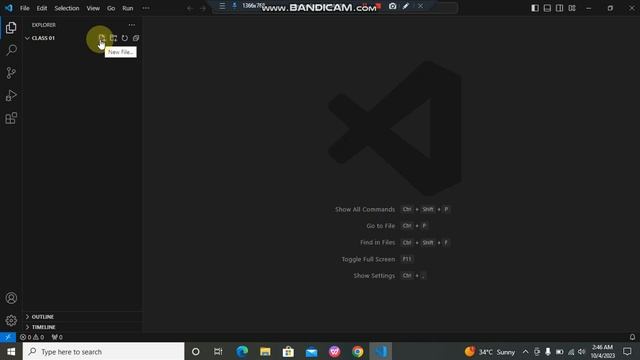This screenshot has width=640, height=360.
Task: Open the Selection menu
Action: 67,8
